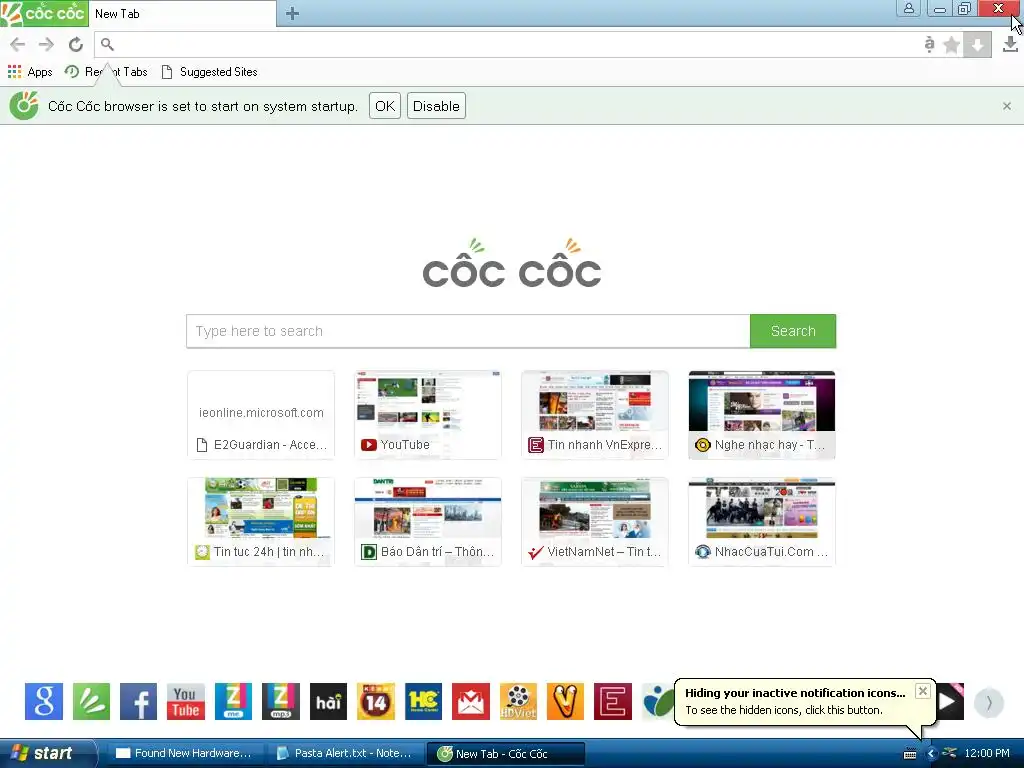This screenshot has height=768, width=1024.
Task: Open the Zing Me shortcut icon
Action: 233,701
